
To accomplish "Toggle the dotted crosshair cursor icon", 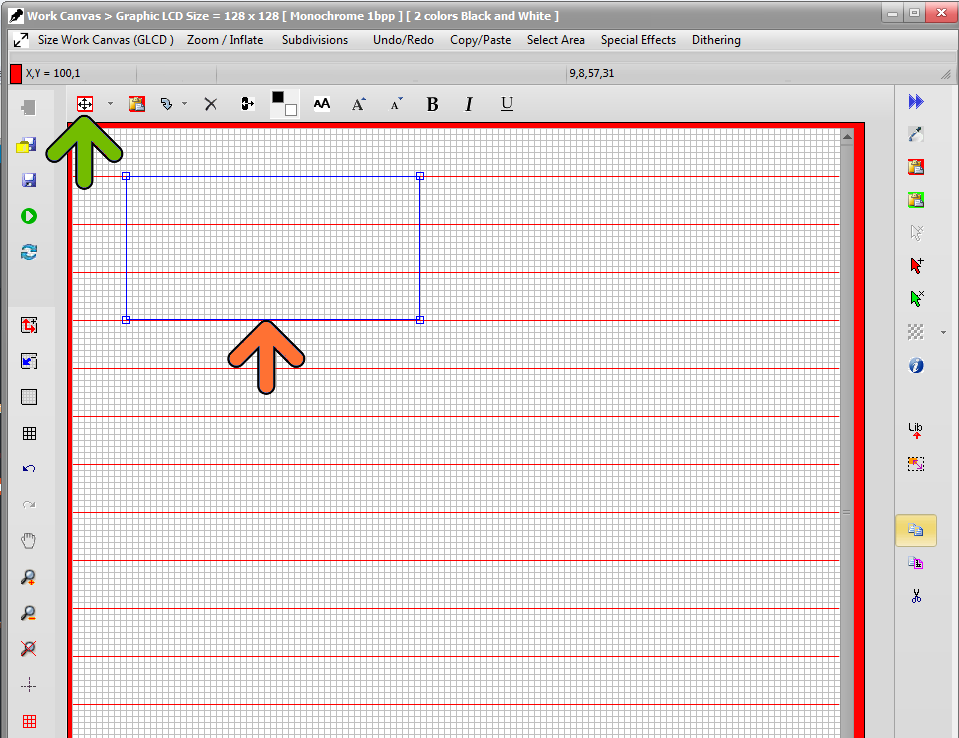I will (29, 685).
